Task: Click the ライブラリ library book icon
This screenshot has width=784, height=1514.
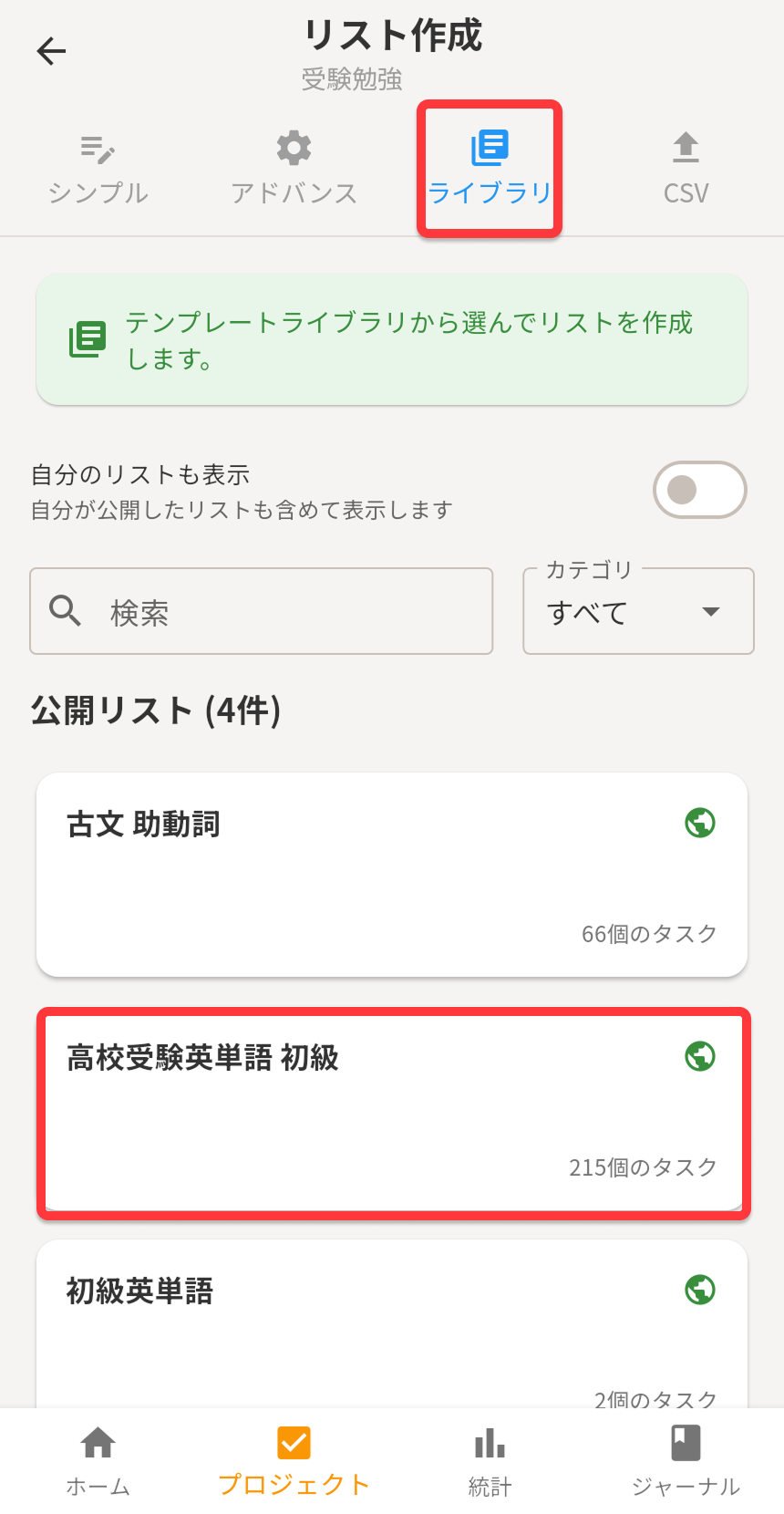Action: pos(490,148)
